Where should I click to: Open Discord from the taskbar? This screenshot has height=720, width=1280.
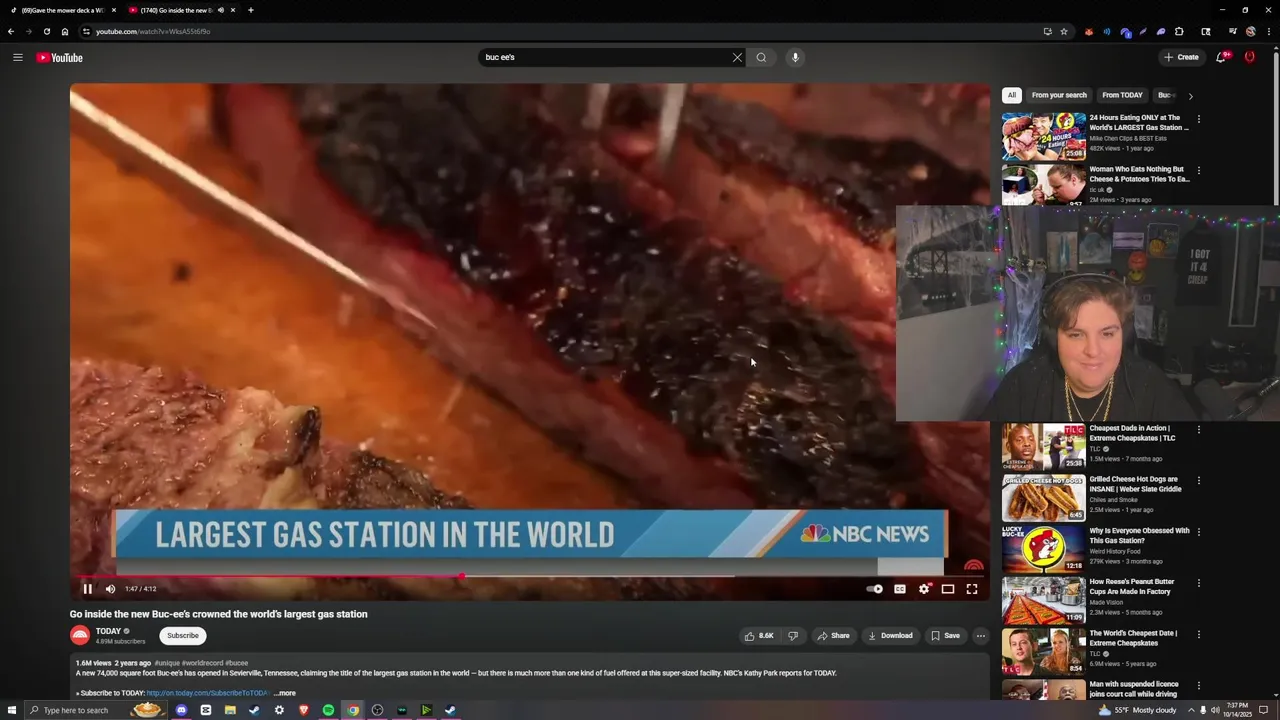pos(181,710)
